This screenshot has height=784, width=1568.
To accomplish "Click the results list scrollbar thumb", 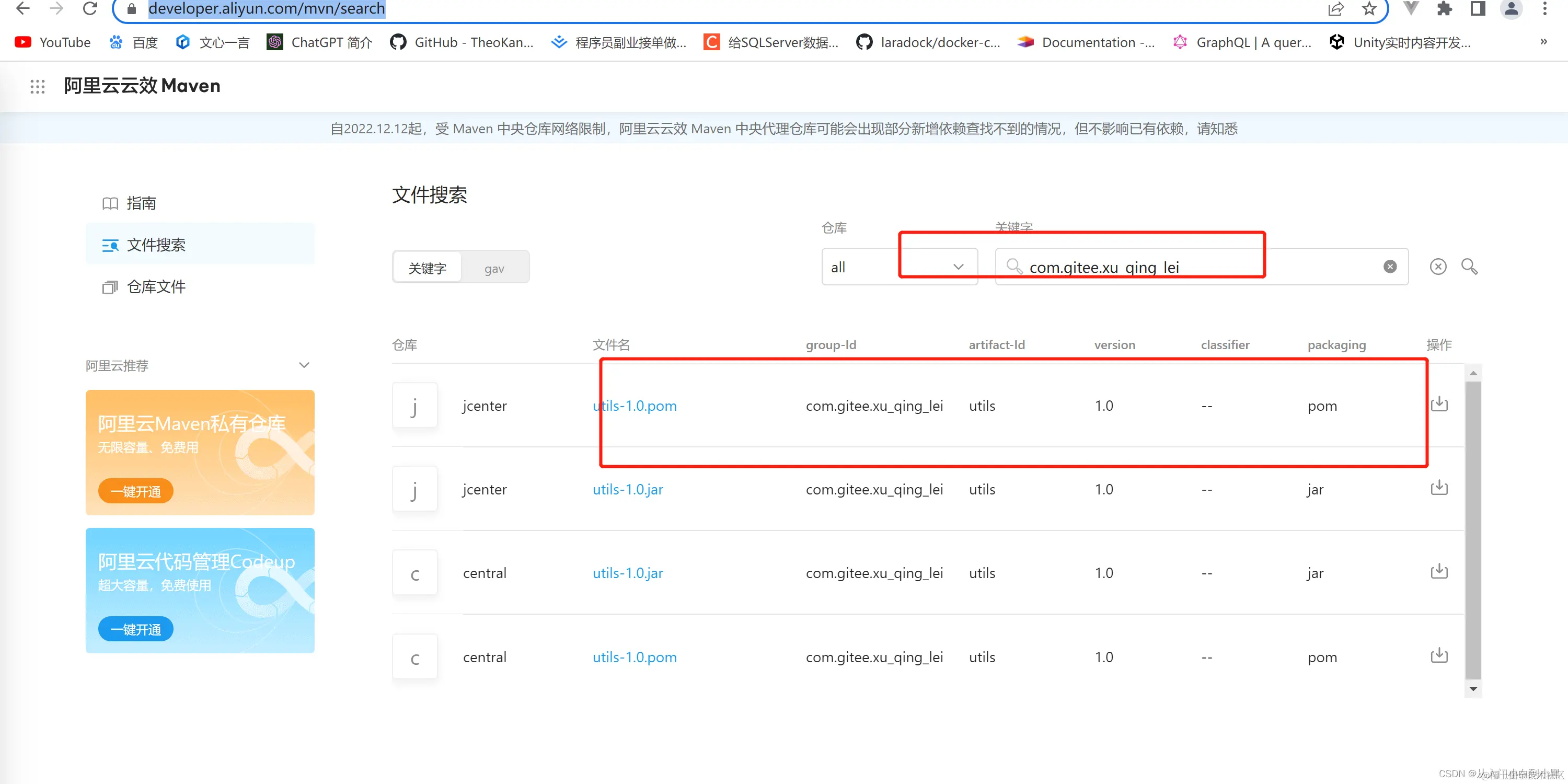I will tap(1473, 529).
